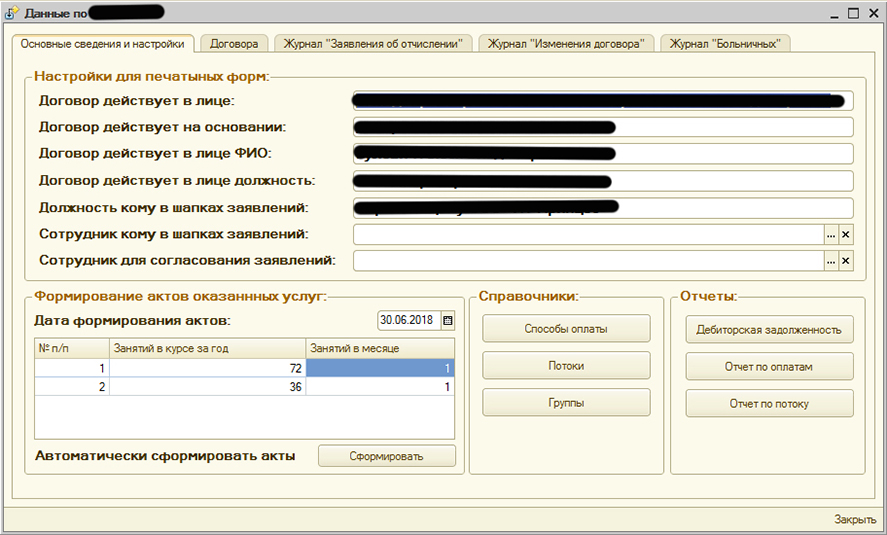Clear the 'Сотрудник для согласования заявлений' field
Viewport: 887px width, 535px height.
tap(846, 261)
